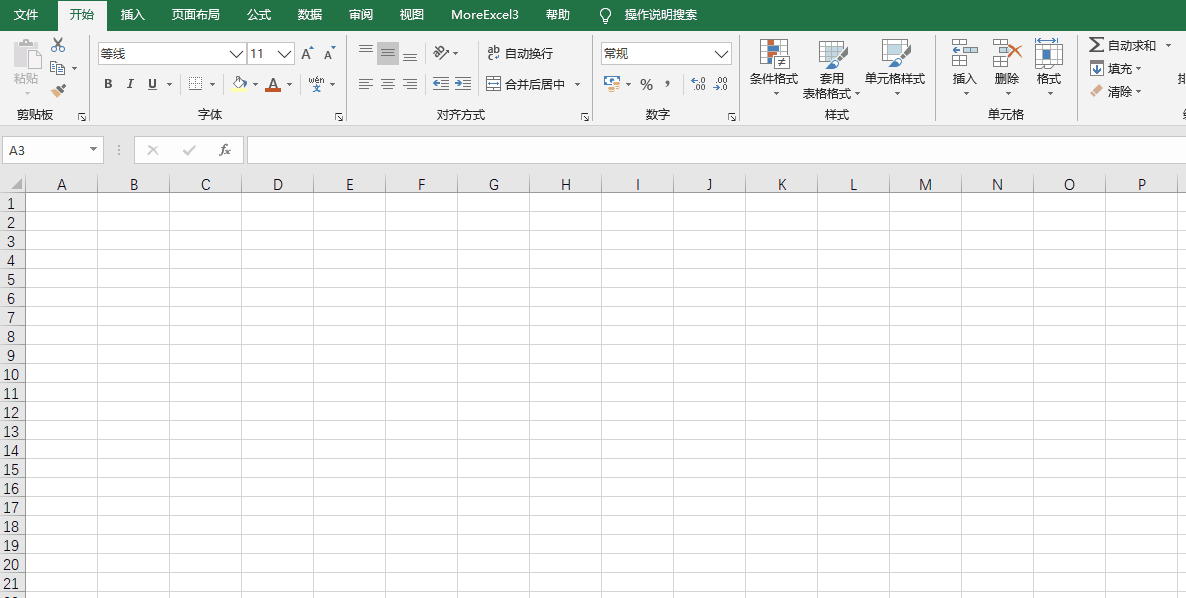1186x598 pixels.
Task: Apply the red font color swatch
Action: [x=273, y=85]
